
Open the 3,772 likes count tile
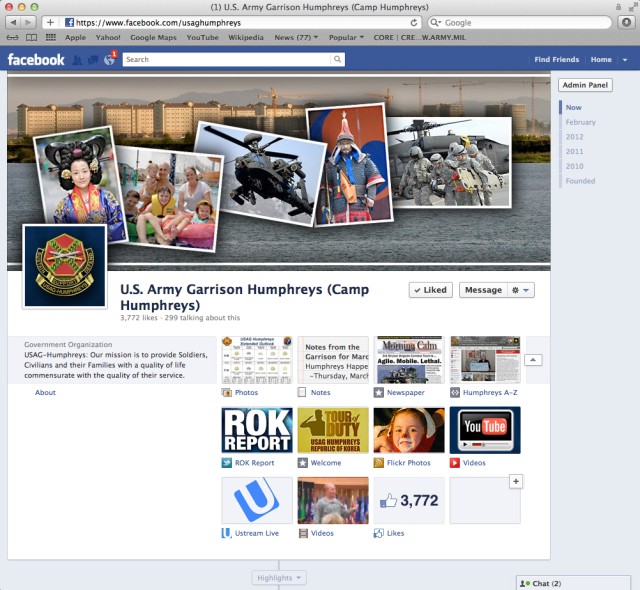409,501
